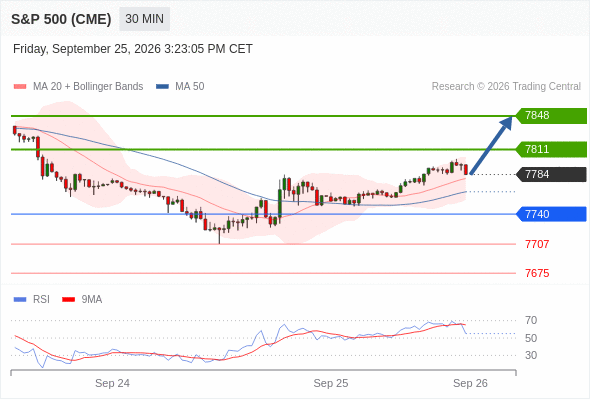Click the green 7848 resistance tag
The image size is (590, 400).
click(551, 116)
